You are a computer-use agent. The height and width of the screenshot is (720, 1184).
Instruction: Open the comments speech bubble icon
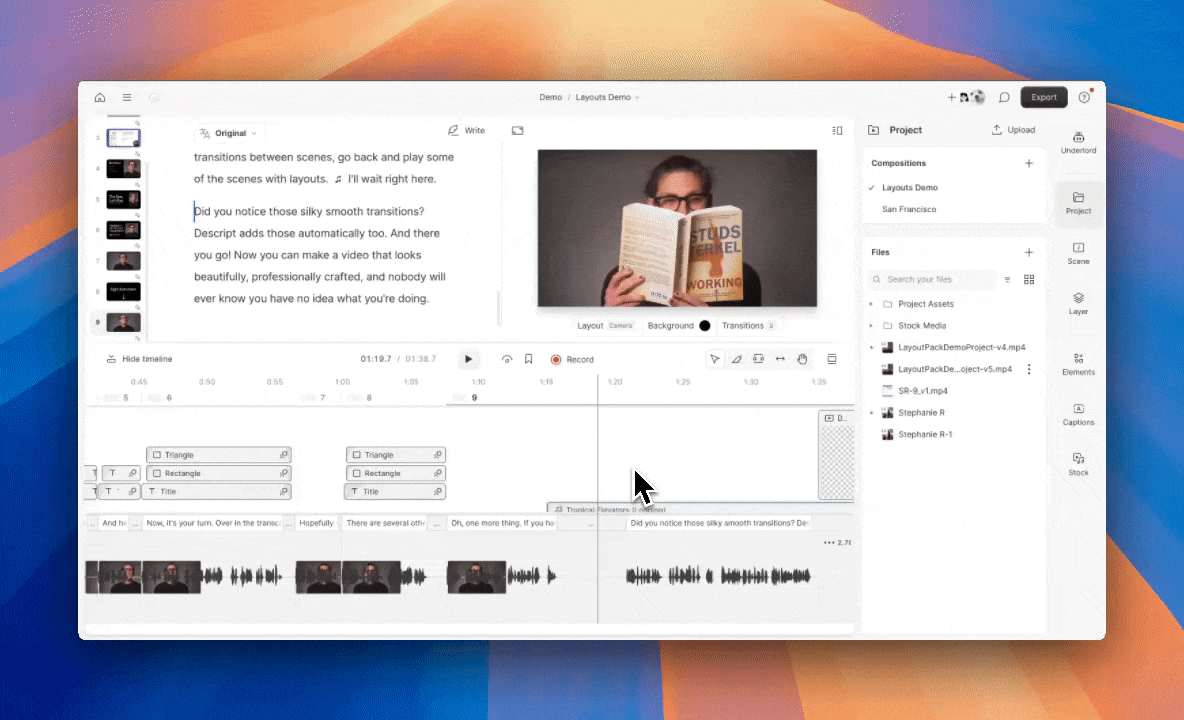click(x=1004, y=97)
